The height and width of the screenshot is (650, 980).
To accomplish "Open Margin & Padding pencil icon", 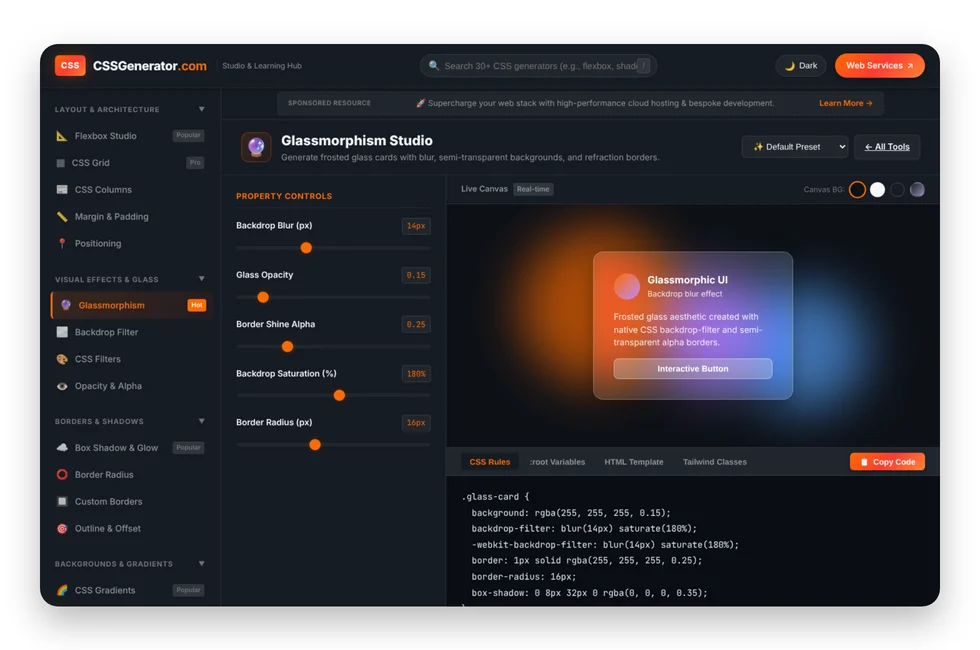I will (62, 216).
